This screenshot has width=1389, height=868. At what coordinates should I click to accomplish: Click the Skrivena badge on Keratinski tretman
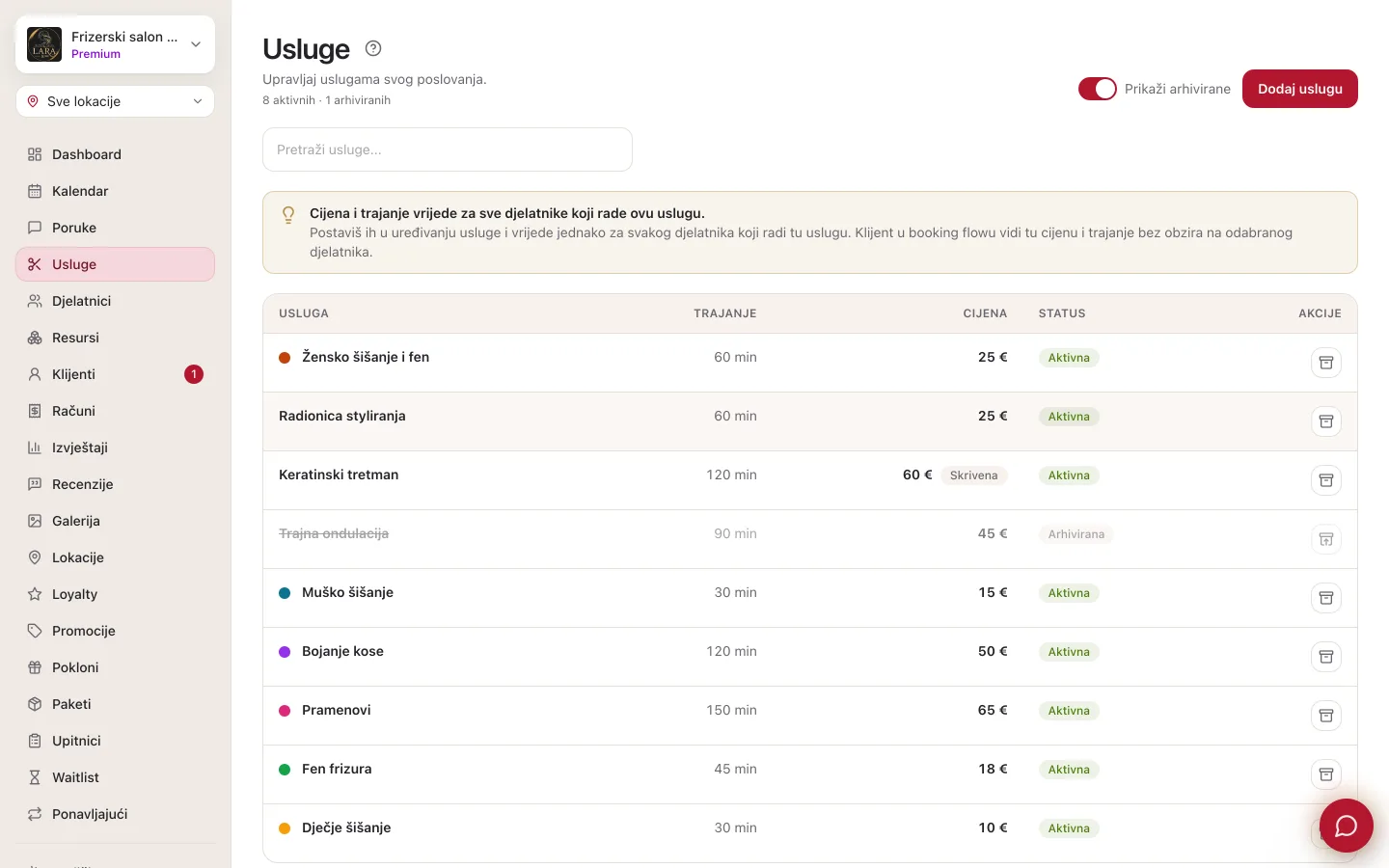pos(973,475)
